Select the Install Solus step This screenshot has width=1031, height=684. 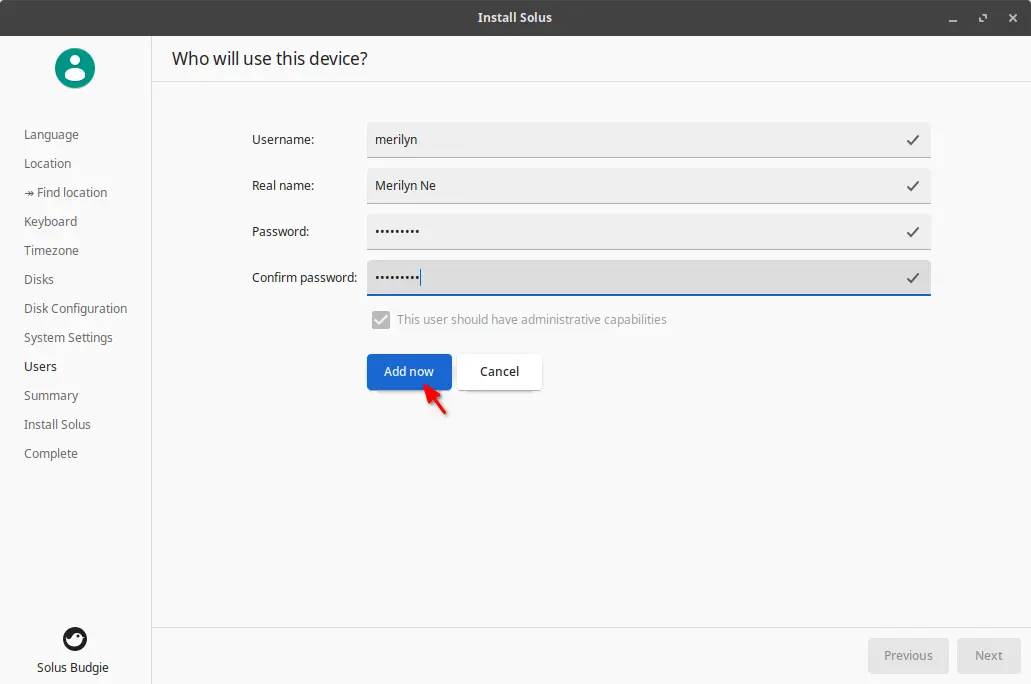[57, 424]
